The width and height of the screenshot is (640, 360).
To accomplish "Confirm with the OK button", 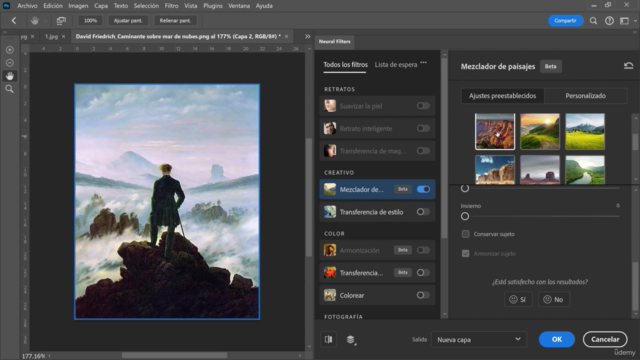I will coord(557,339).
